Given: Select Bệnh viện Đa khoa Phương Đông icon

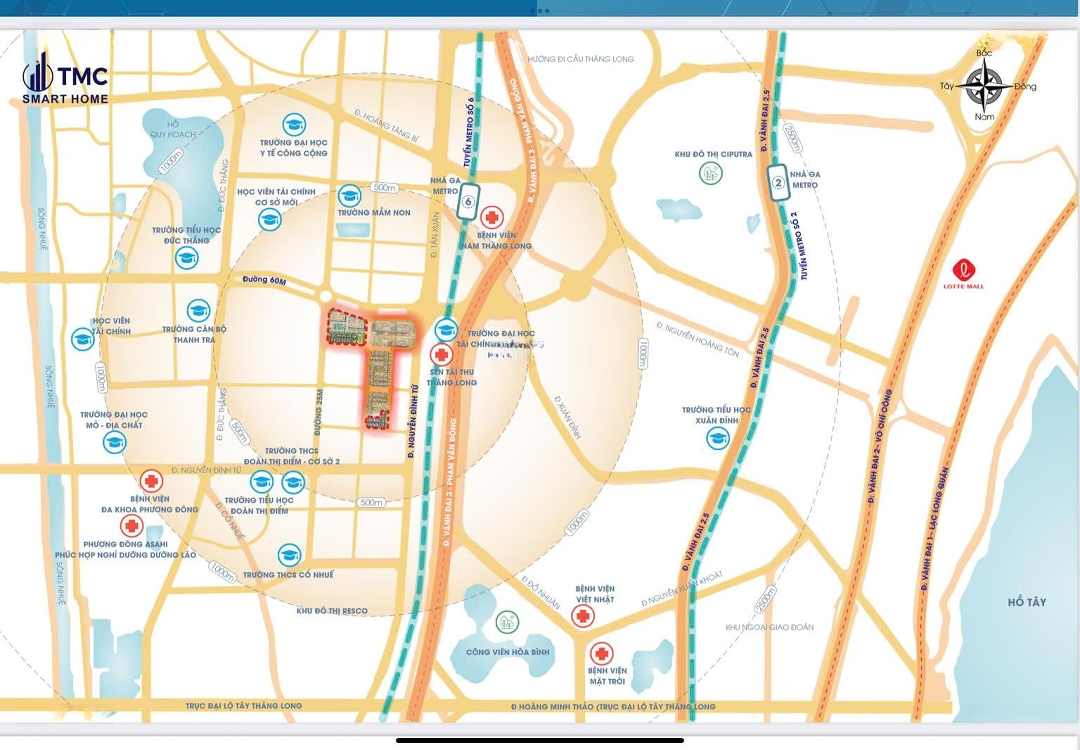Looking at the screenshot, I should pos(151,482).
